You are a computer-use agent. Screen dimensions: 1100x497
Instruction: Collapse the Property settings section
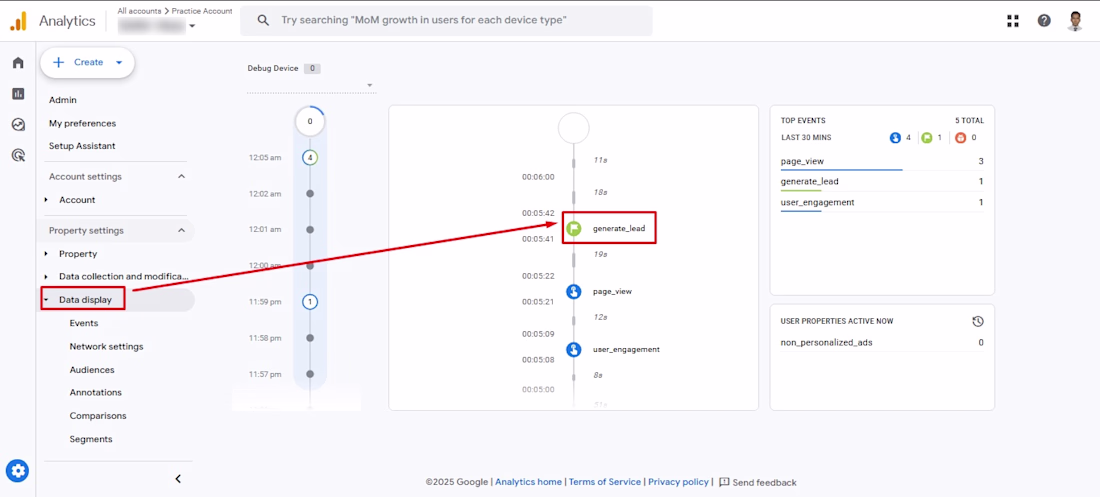[x=181, y=231]
